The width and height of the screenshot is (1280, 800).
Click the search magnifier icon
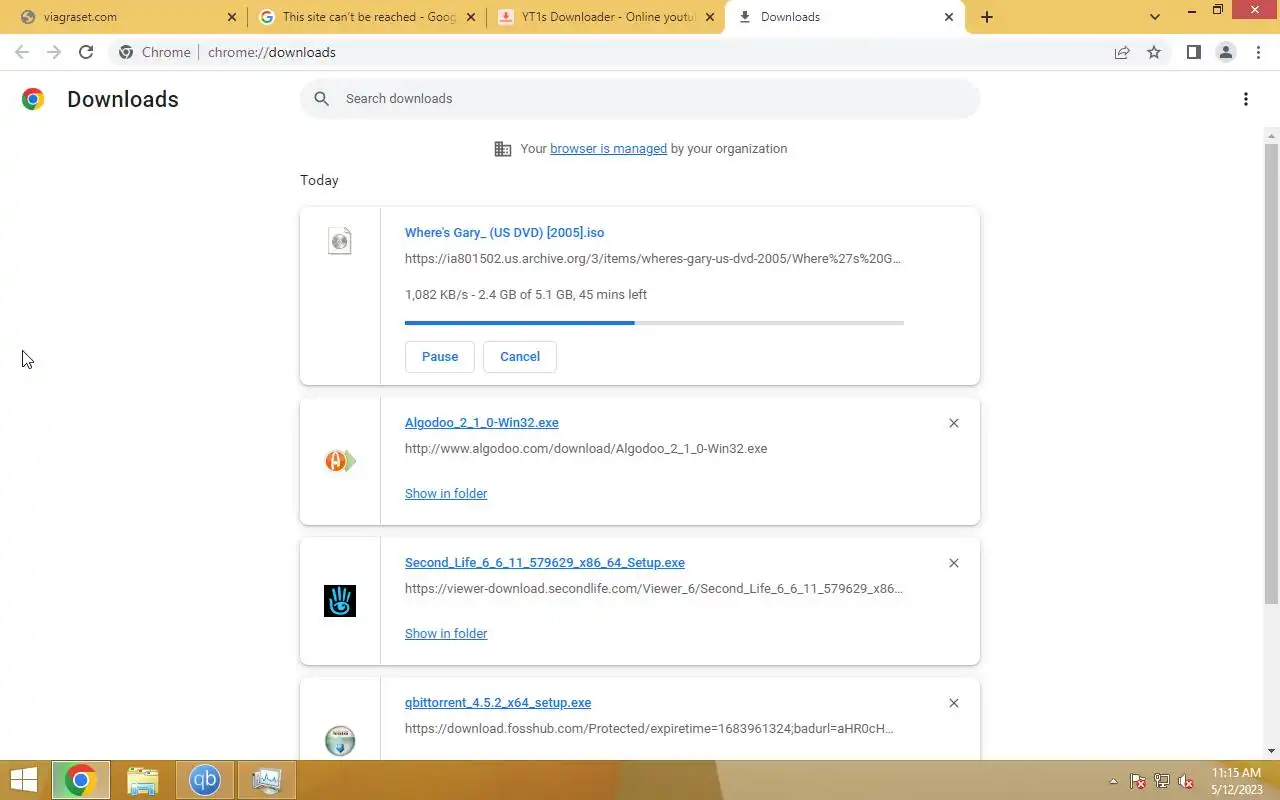point(321,98)
